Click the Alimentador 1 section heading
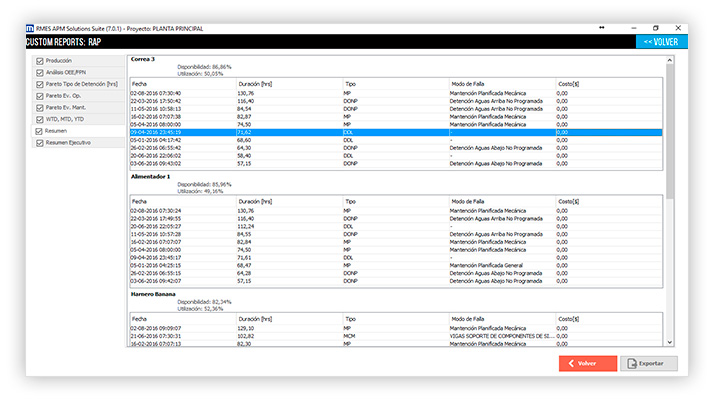This screenshot has height=399, width=716. click(150, 177)
